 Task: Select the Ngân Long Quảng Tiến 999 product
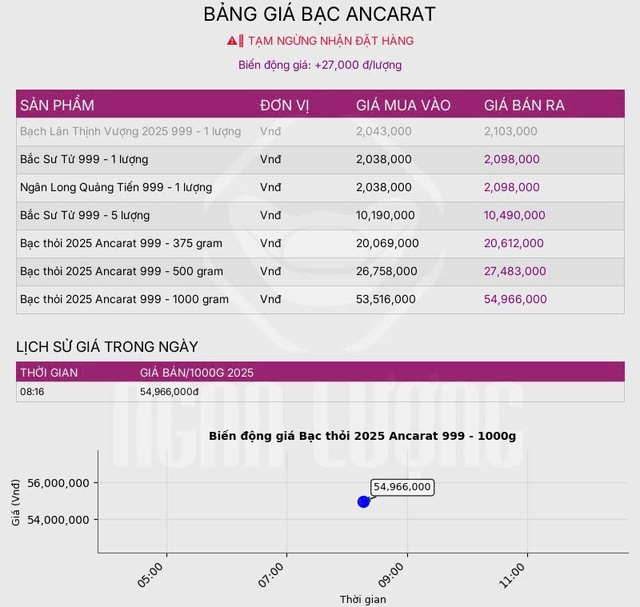[116, 187]
